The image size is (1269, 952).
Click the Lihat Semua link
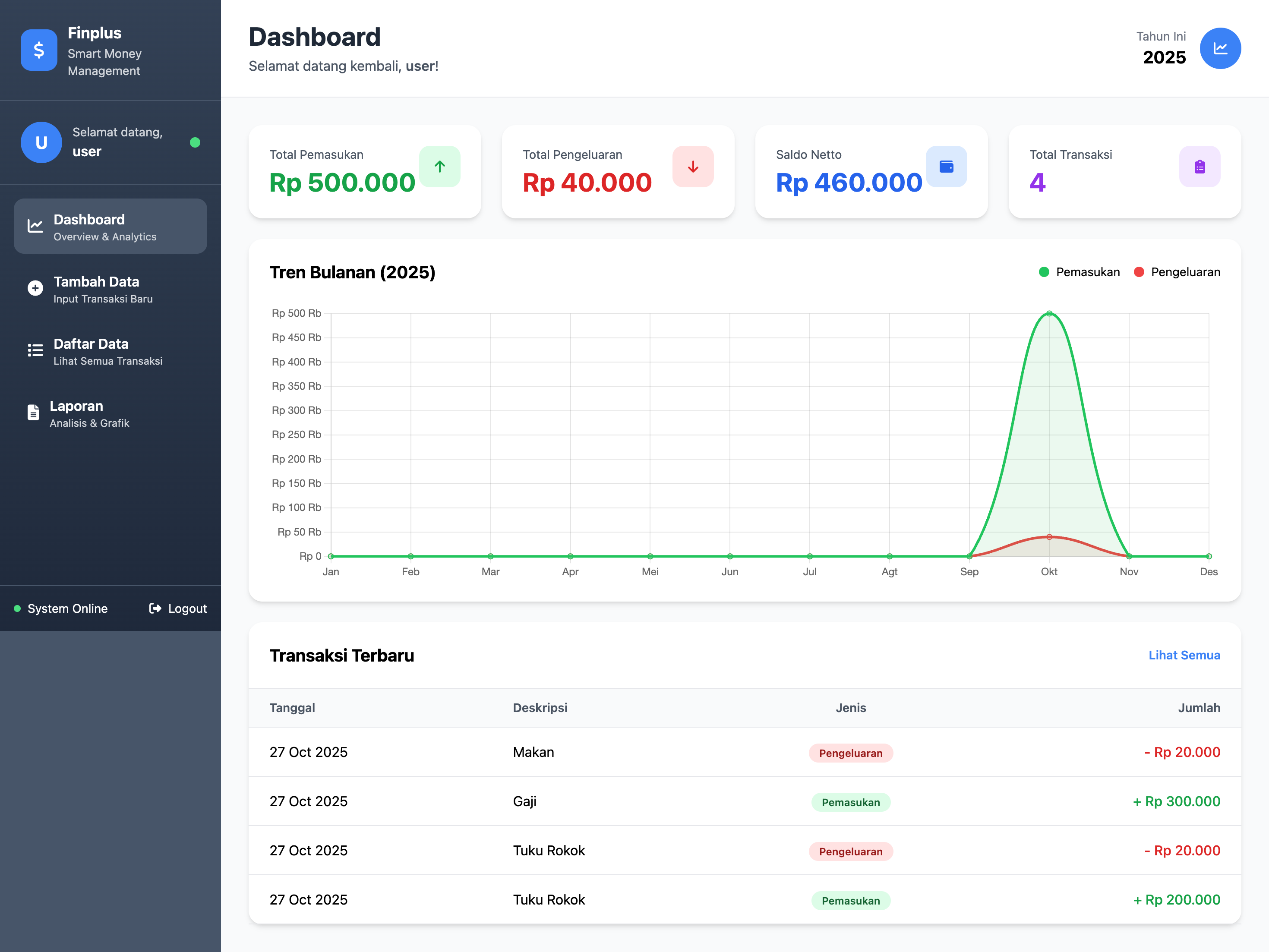[x=1184, y=655]
